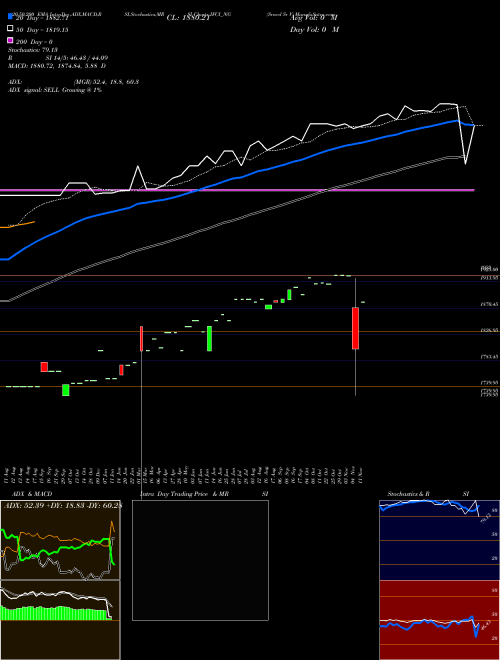Click the white 50 Day EMA legend swatch

click(x=10, y=29)
